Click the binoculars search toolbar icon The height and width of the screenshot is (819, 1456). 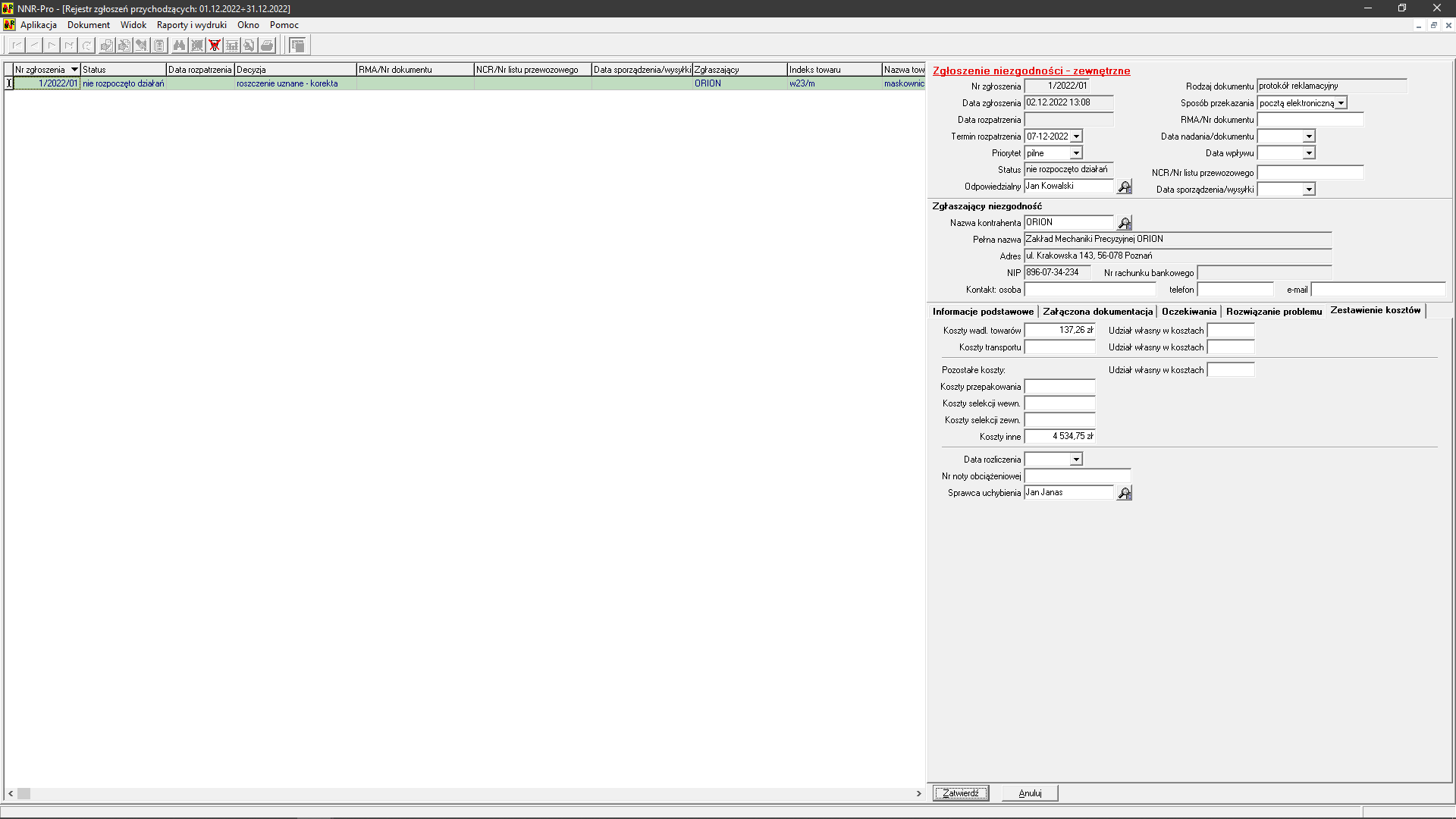click(x=179, y=45)
